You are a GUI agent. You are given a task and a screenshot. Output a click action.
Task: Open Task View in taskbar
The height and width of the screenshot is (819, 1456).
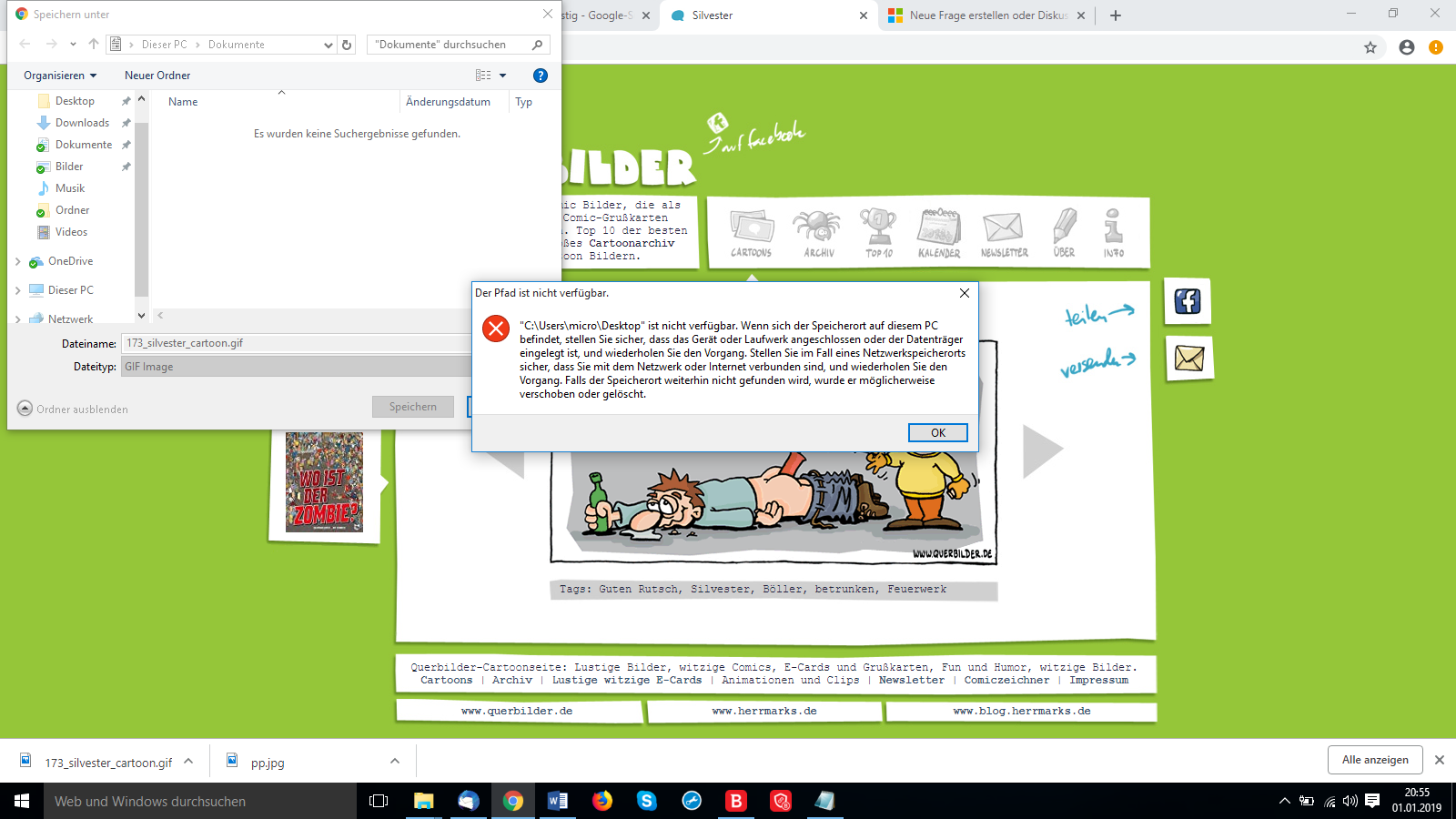[379, 801]
